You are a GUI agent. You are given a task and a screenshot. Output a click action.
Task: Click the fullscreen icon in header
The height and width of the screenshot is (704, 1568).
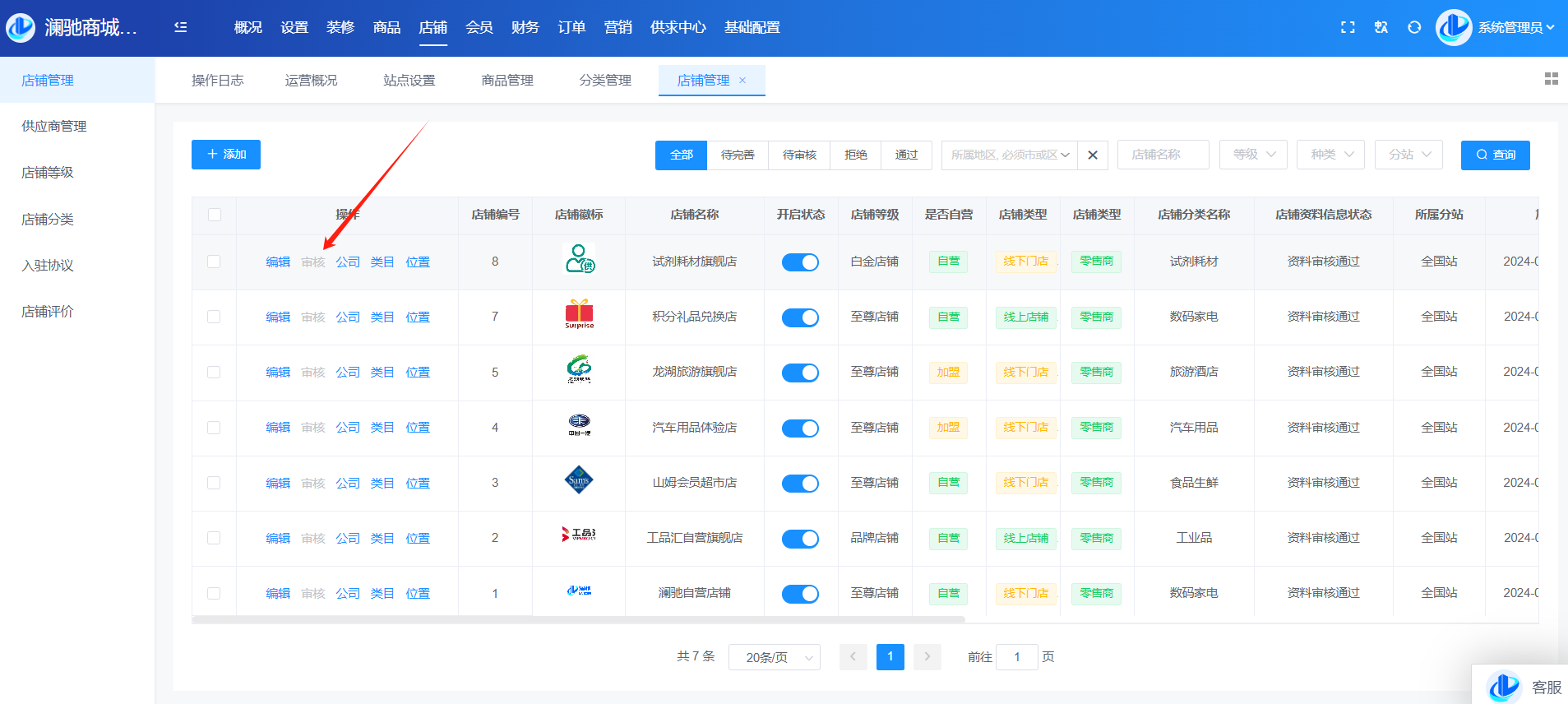1348,27
